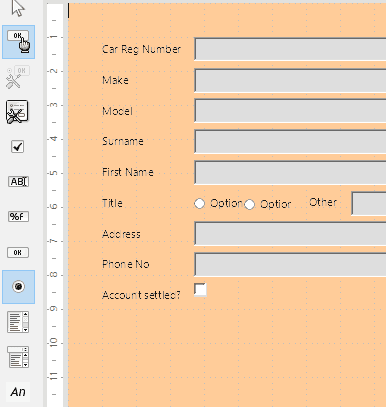Select the Account settled? label
Screen dimensions: 386x407
click(141, 295)
